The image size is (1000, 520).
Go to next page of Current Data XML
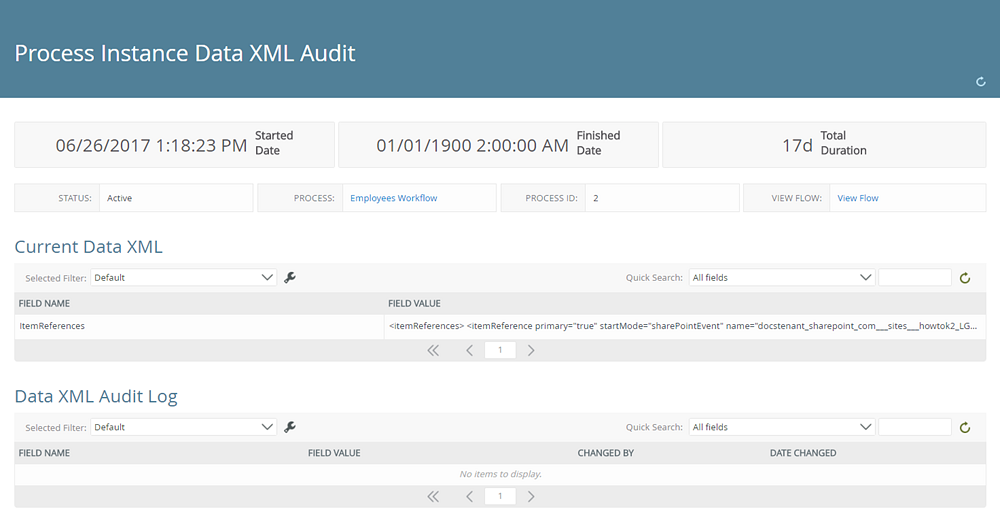(531, 351)
